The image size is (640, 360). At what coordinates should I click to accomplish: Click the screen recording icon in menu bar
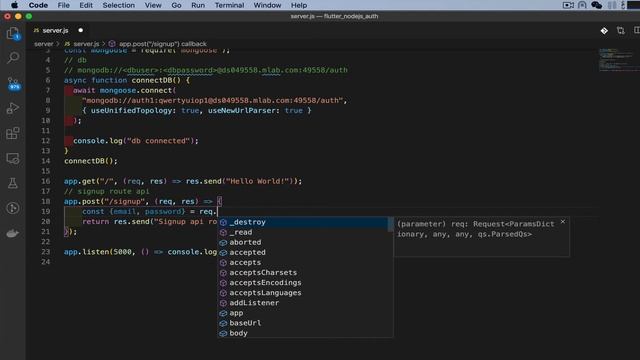(x=568, y=5)
